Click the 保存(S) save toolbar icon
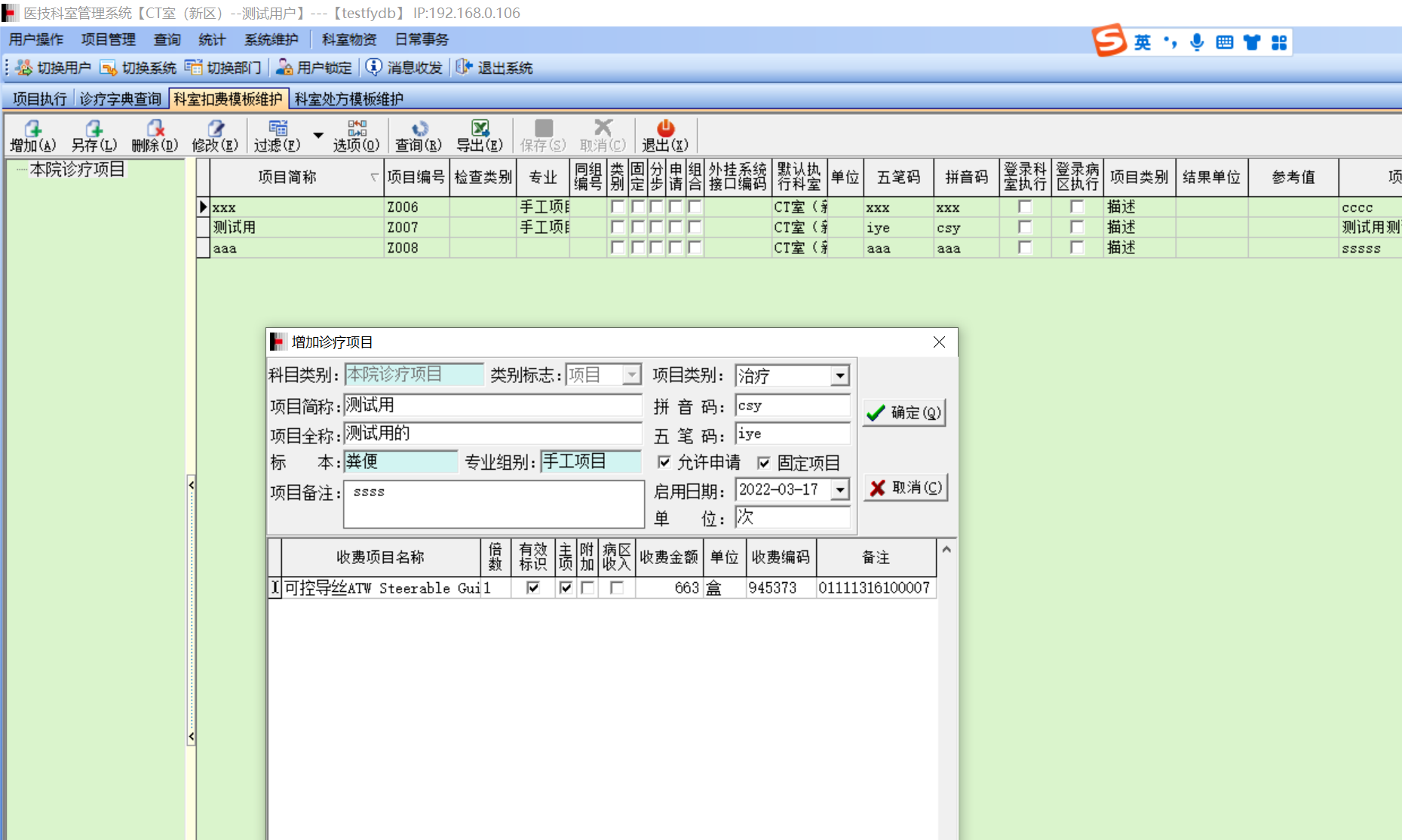 [543, 129]
